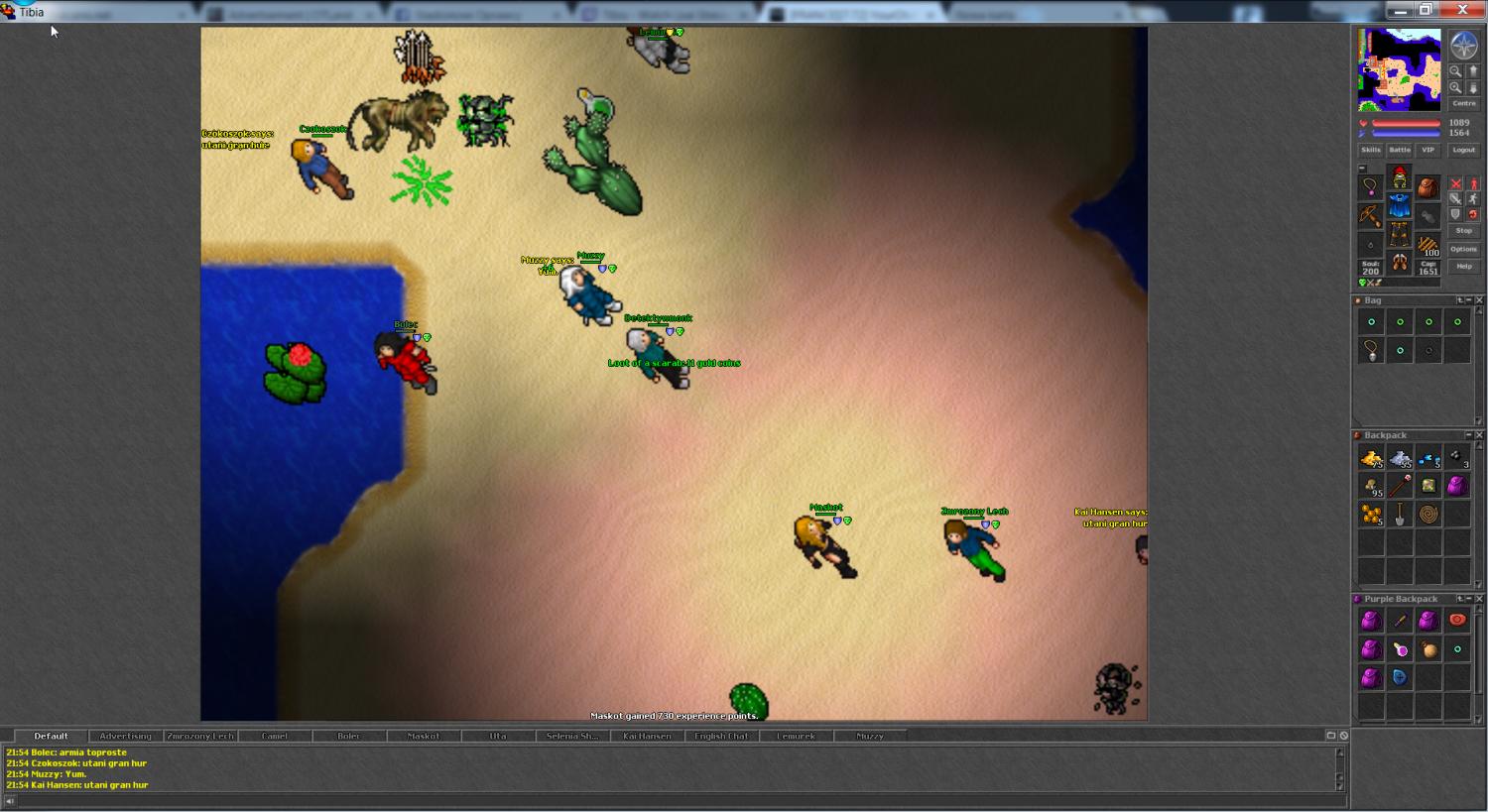Click the brown backpack equipment slot
This screenshot has height=812, width=1488.
click(x=1427, y=188)
